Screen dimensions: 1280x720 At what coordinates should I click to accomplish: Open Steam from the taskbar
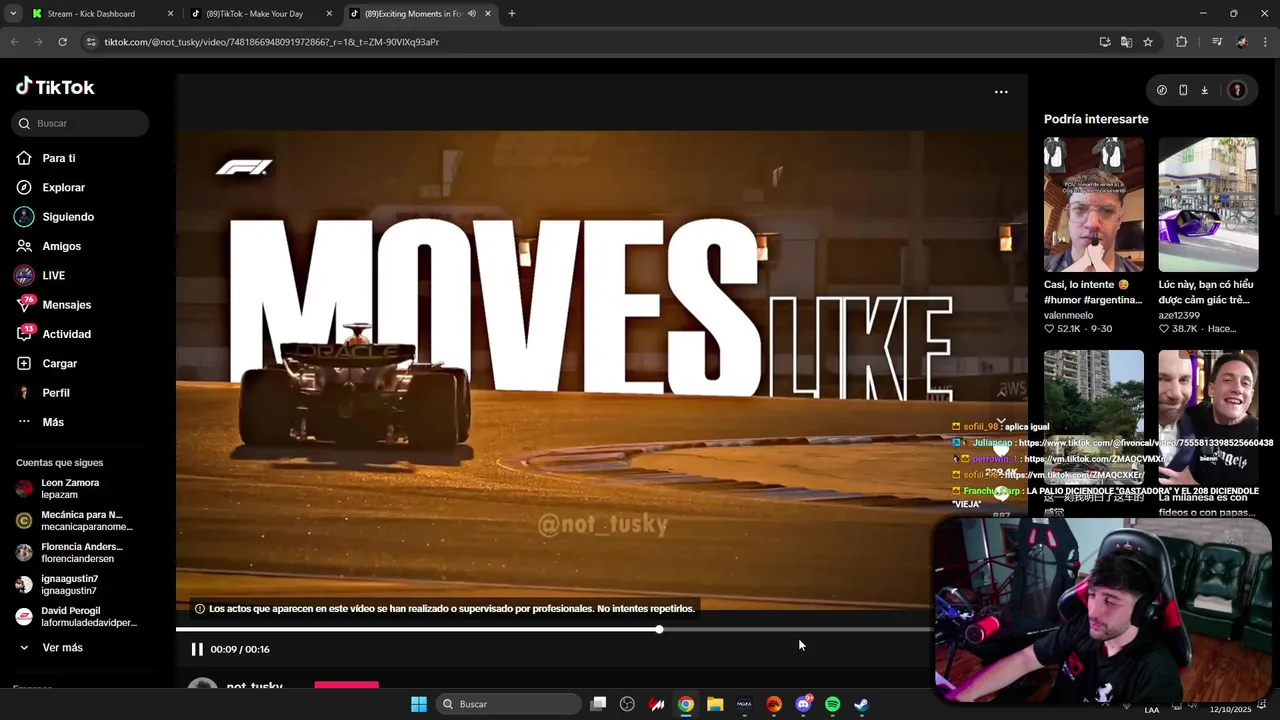tap(862, 704)
